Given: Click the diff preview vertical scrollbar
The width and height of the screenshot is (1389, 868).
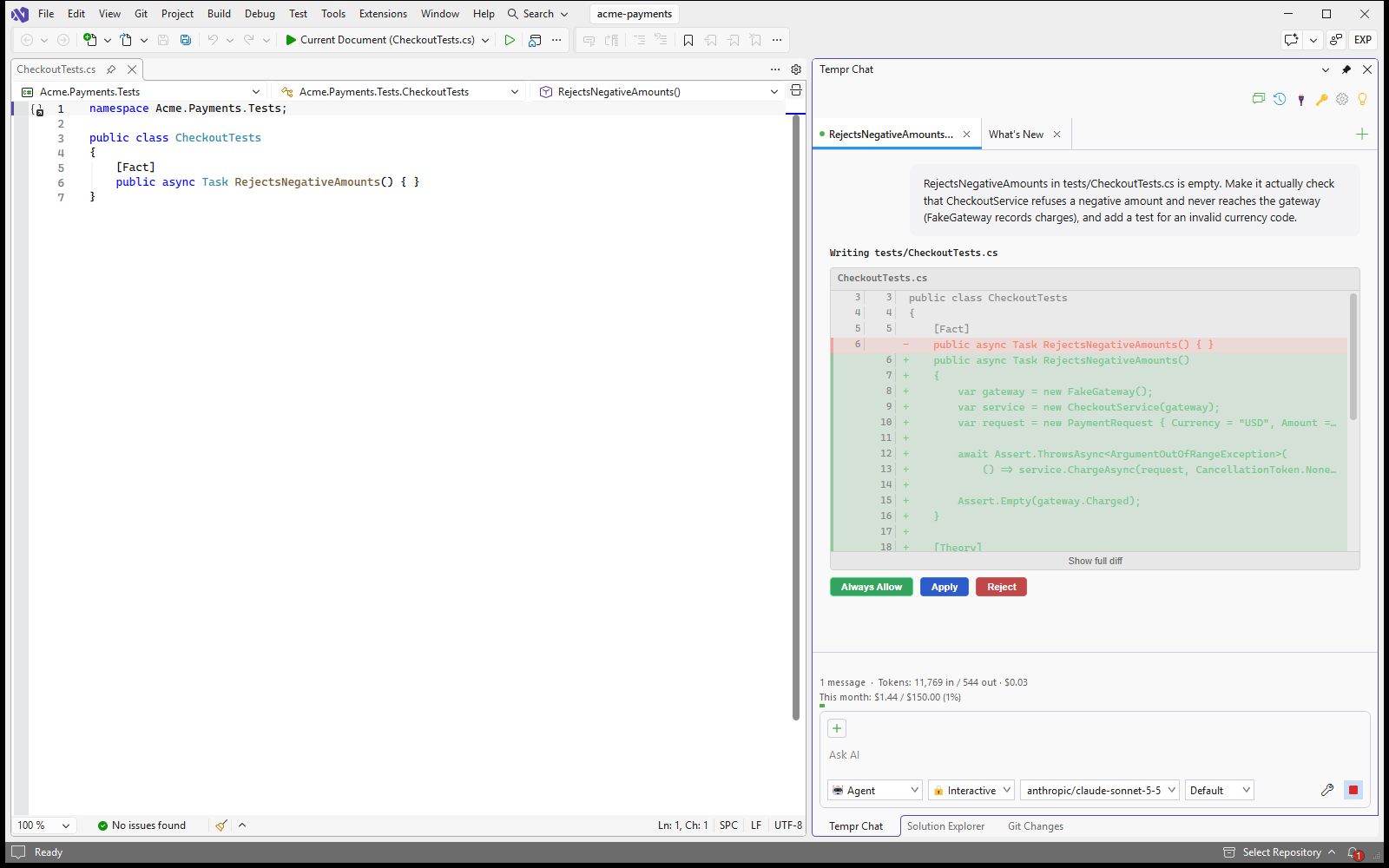Looking at the screenshot, I should click(x=1353, y=356).
